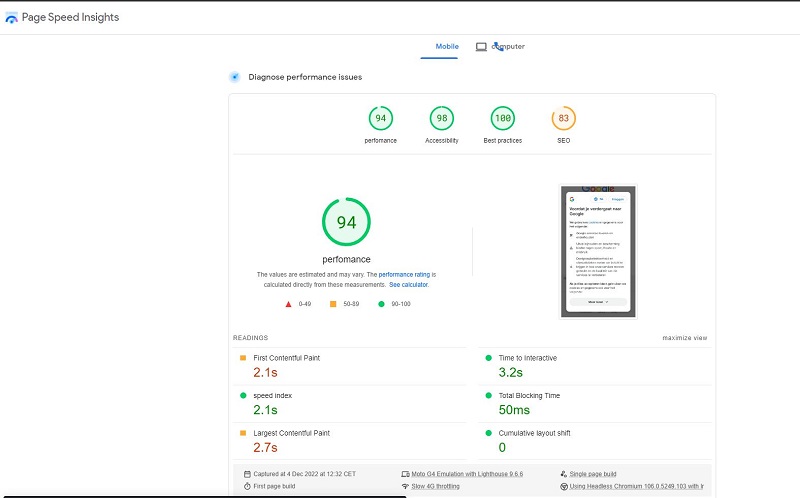Viewport: 800px width, 498px height.
Task: Click the stopwatch icon beside First page build
Action: [247, 486]
